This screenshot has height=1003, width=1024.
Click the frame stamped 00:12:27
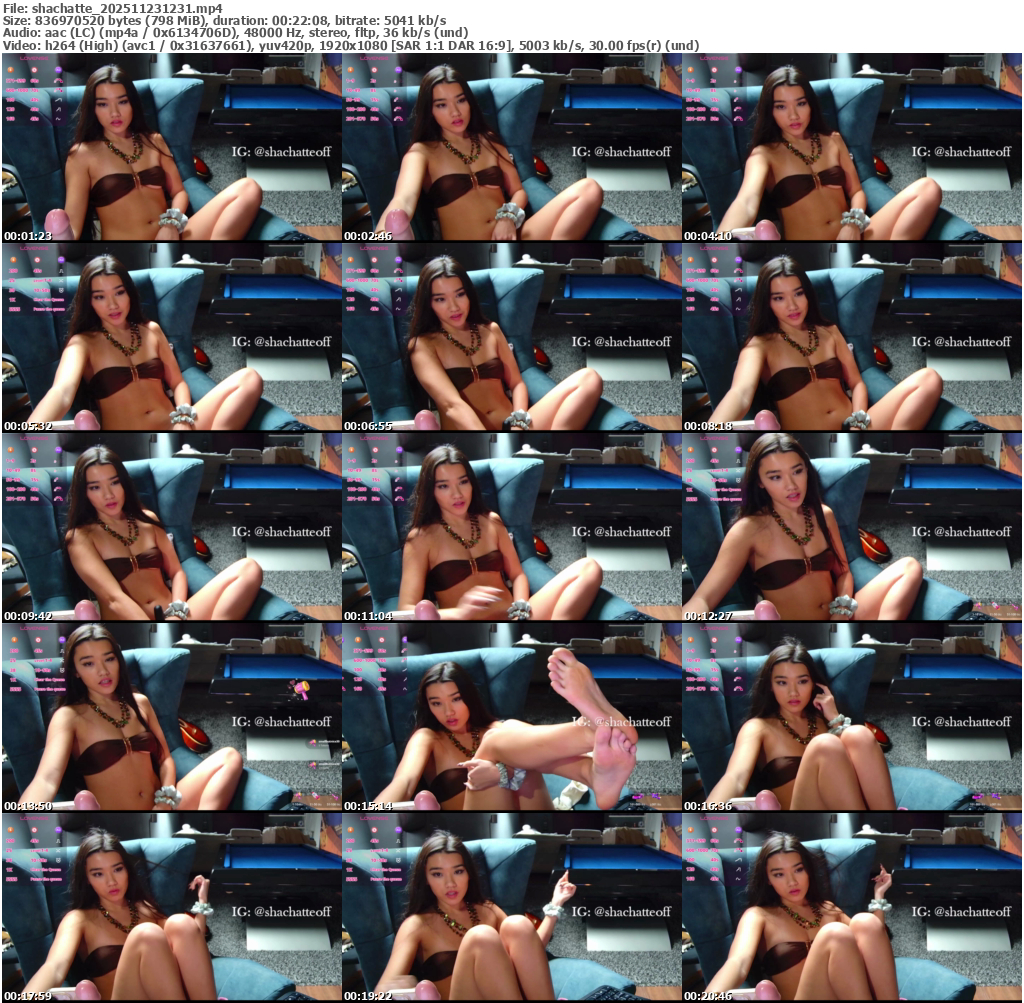click(x=852, y=527)
